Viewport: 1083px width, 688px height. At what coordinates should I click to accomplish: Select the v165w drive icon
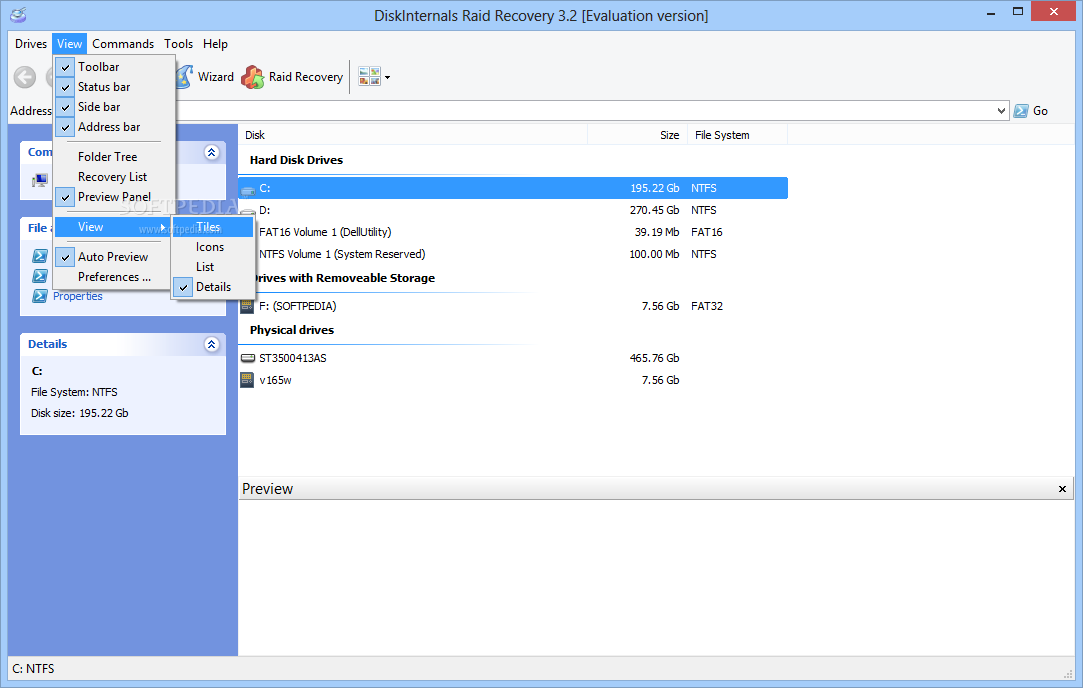coord(247,380)
